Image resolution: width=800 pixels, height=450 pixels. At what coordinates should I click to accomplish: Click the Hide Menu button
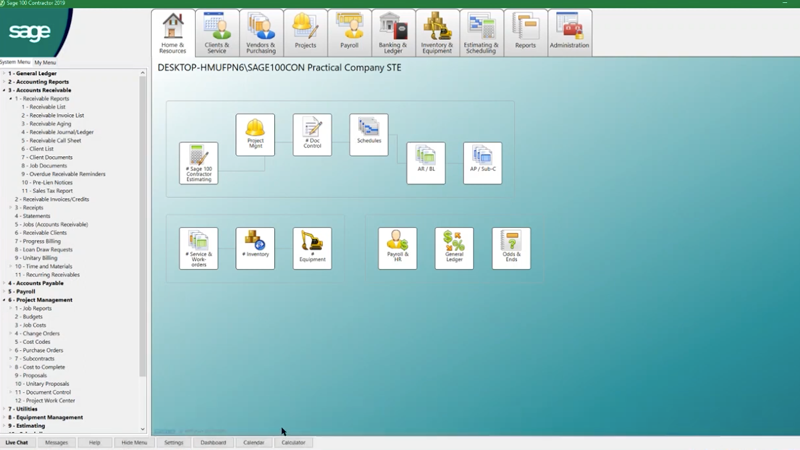[134, 442]
